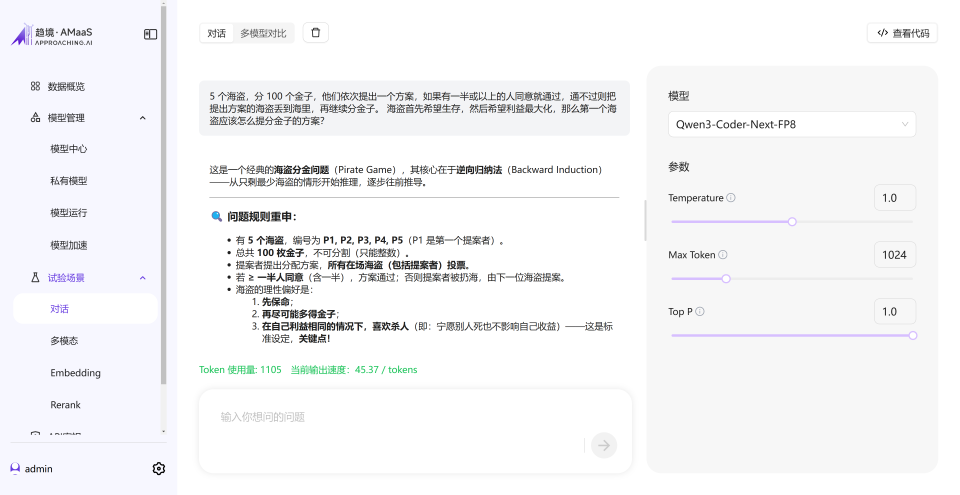Screen dimensions: 960x495
Task: Click the send arrow button
Action: [603, 445]
